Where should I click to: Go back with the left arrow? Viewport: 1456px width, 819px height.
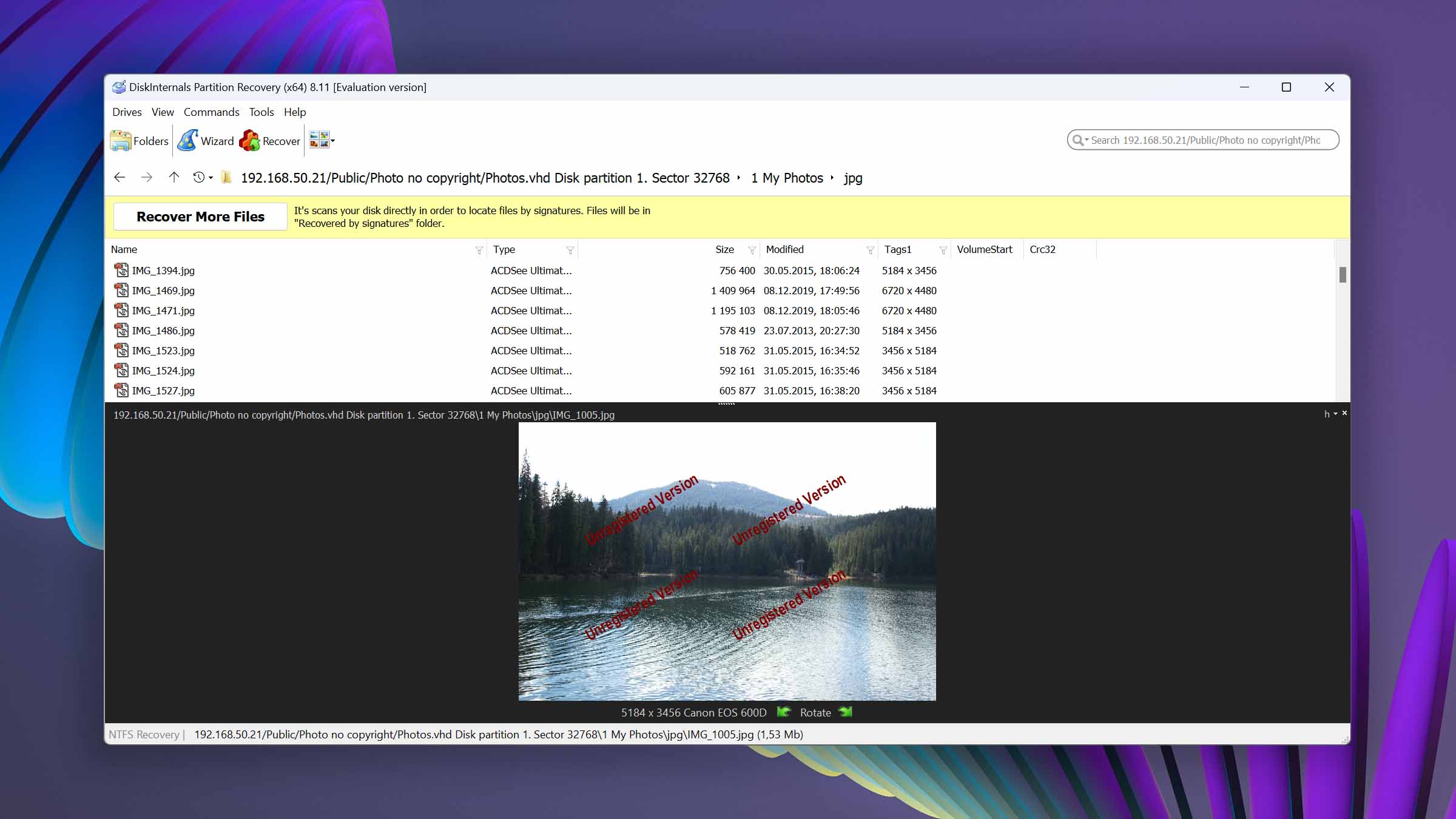coord(120,178)
